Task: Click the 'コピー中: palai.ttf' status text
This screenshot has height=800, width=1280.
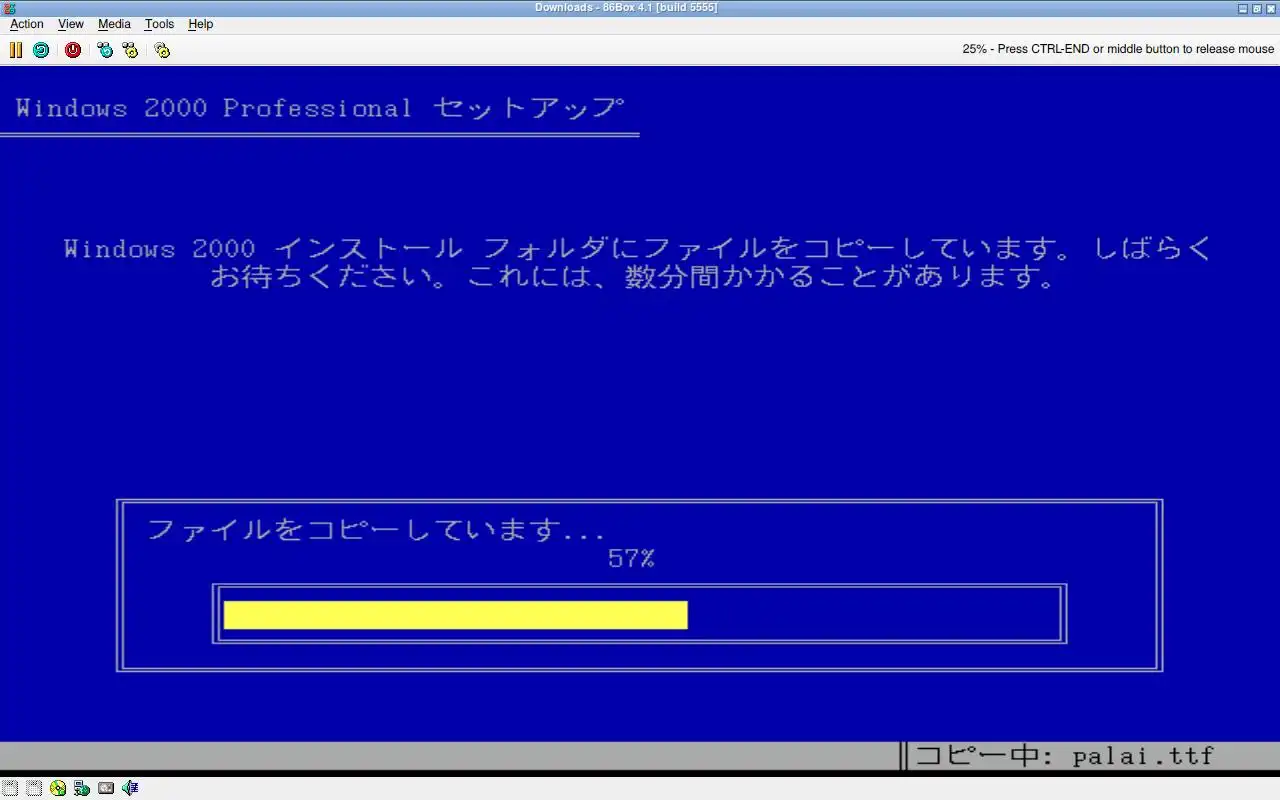Action: (x=1064, y=756)
